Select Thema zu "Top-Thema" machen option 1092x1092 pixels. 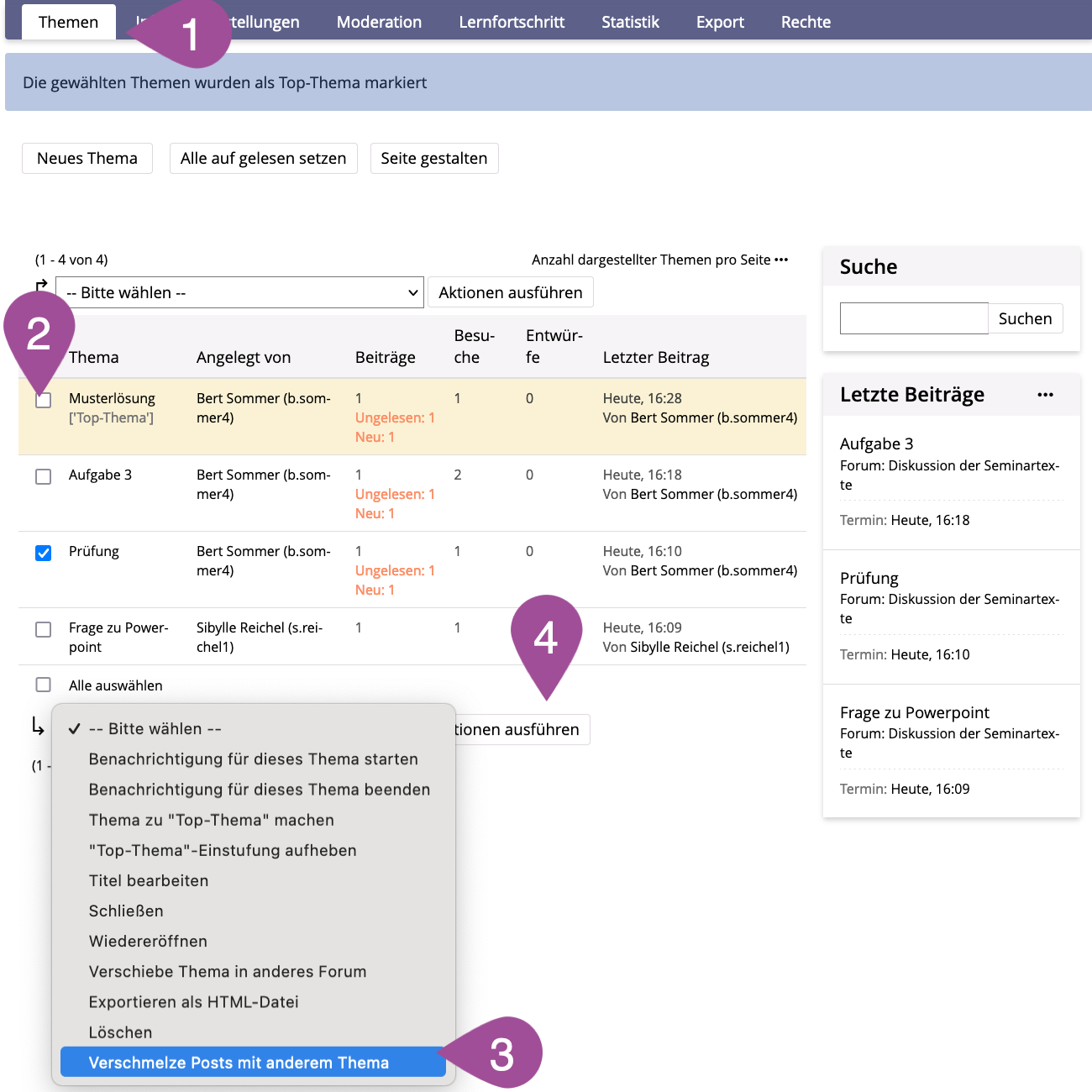[212, 820]
